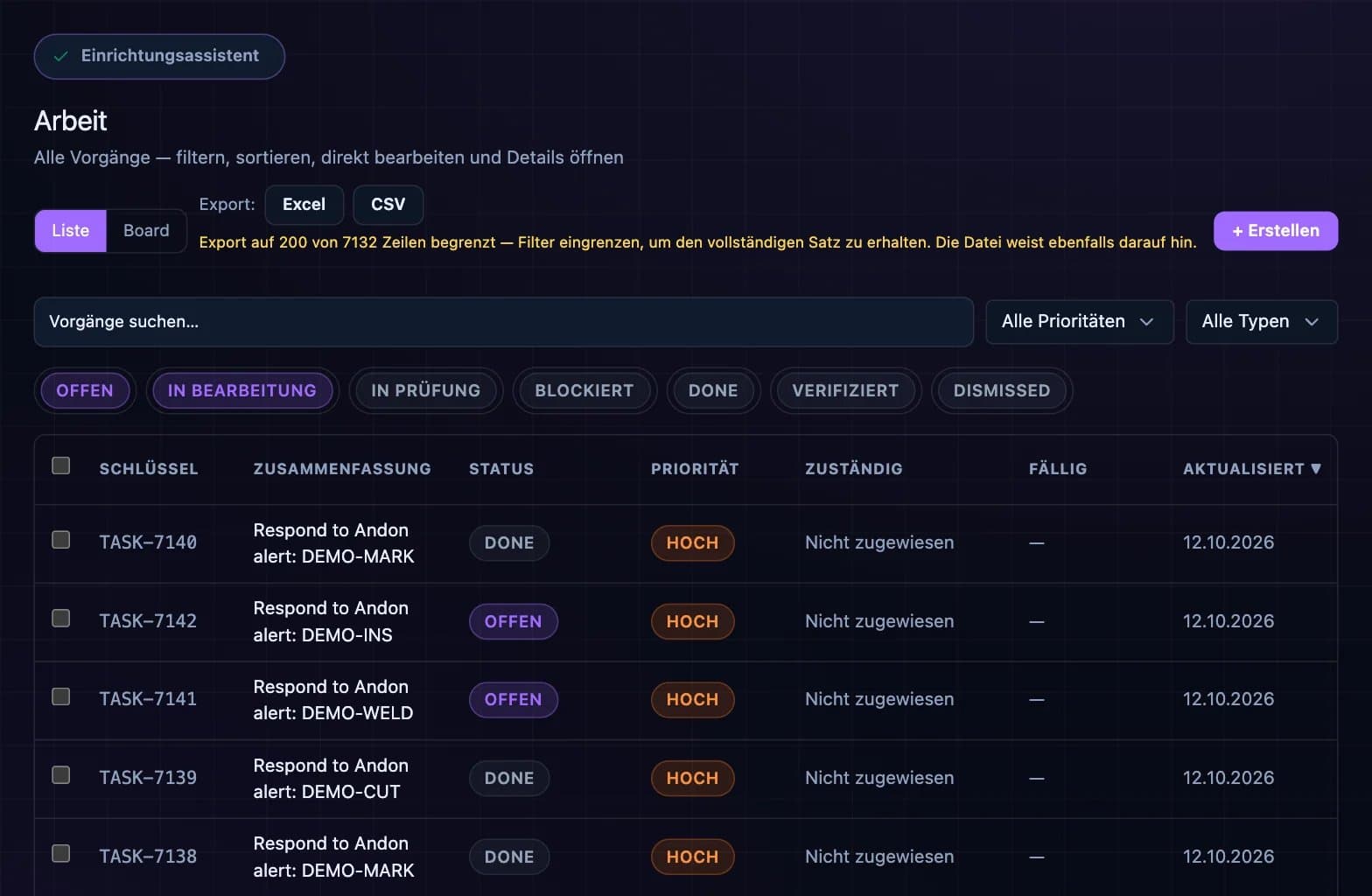Viewport: 1372px width, 896px height.
Task: Click the Arbeit page heading
Action: [x=70, y=121]
